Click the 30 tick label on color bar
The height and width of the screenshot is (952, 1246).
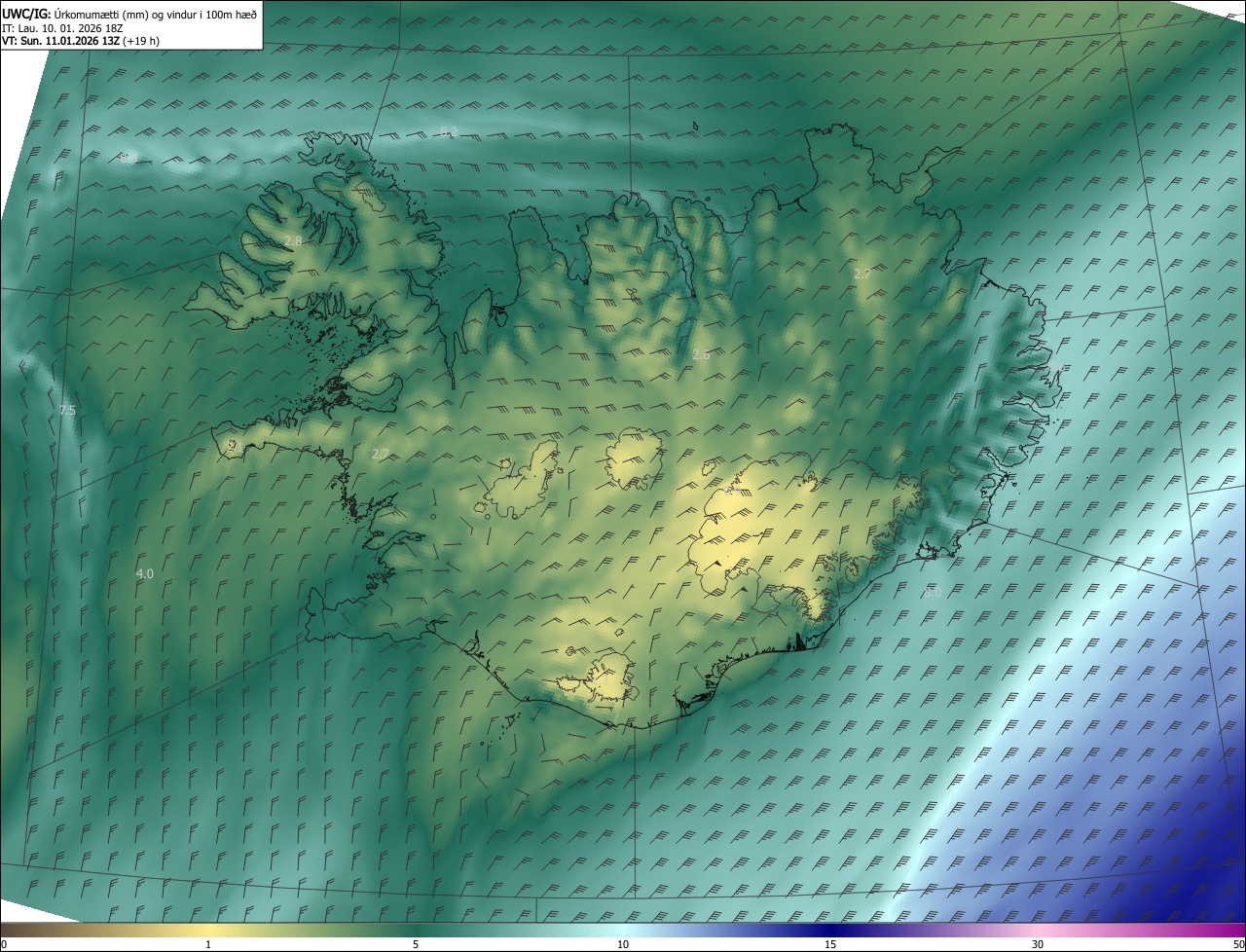[1038, 945]
